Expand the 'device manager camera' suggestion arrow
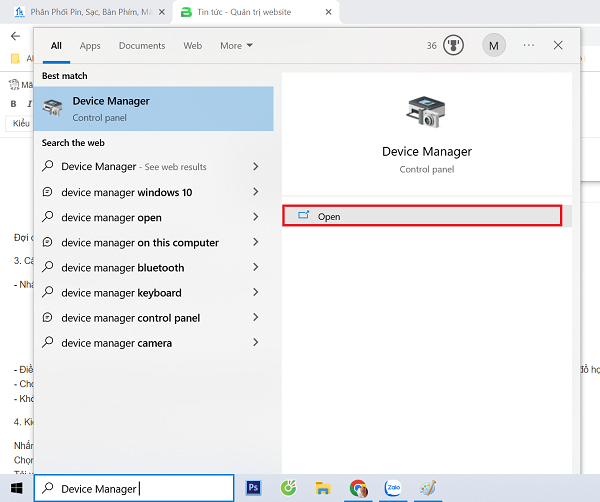 coord(256,343)
